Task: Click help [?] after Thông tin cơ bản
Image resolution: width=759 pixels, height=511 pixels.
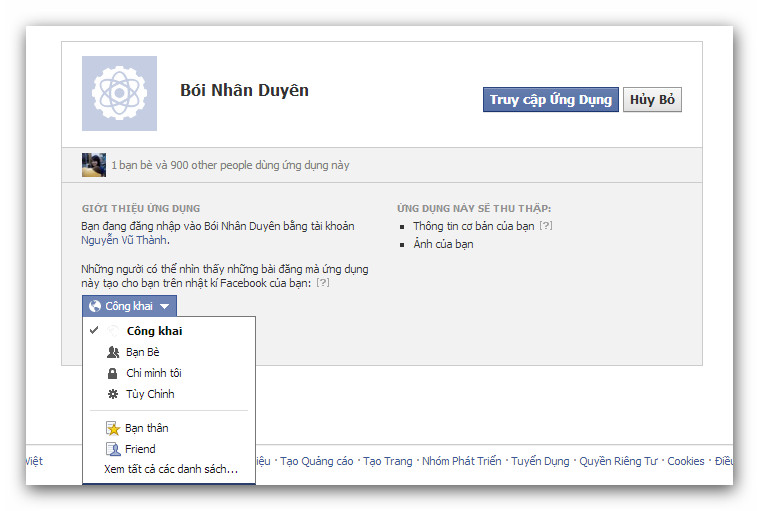Action: [x=546, y=225]
